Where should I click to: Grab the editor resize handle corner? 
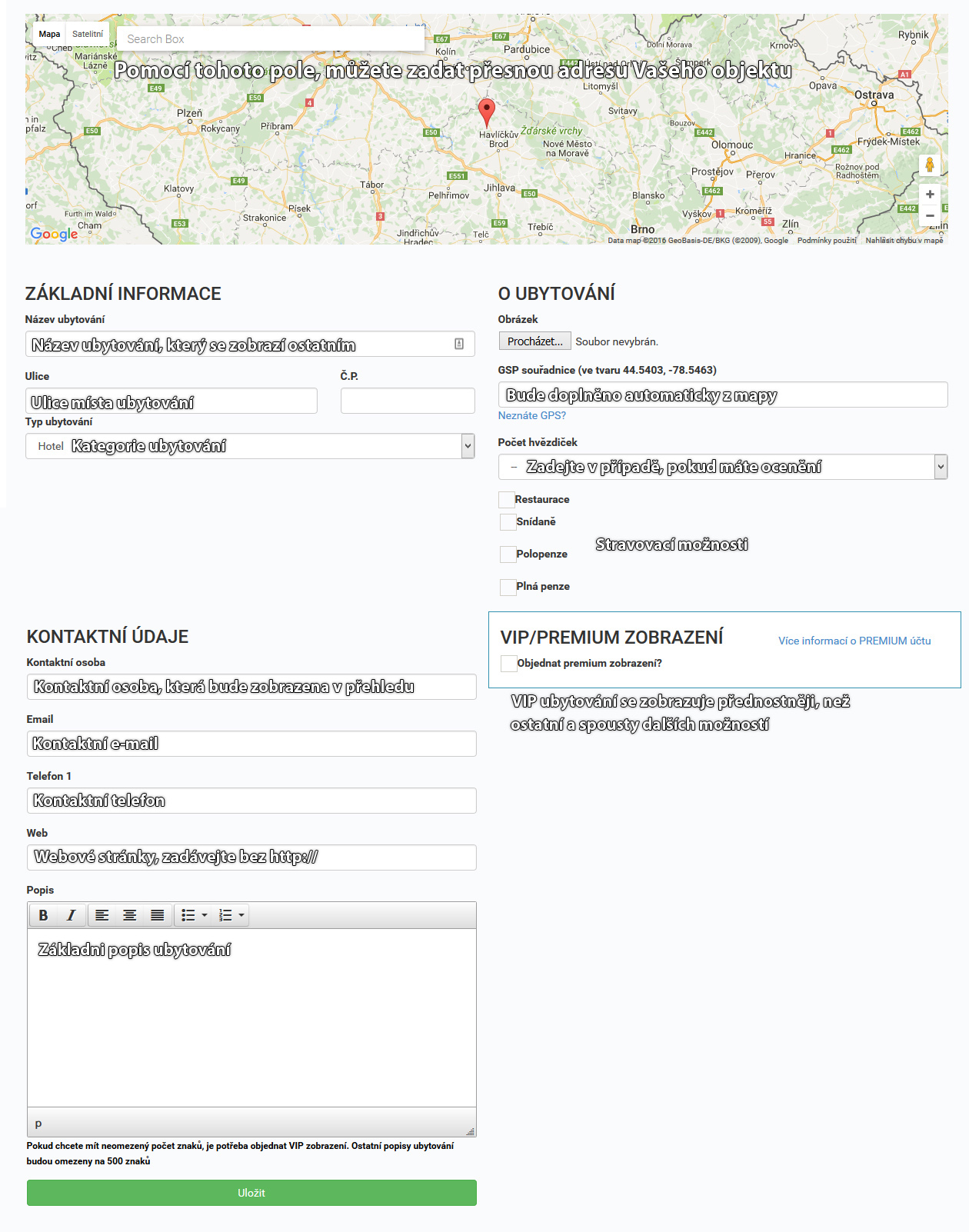point(470,1131)
